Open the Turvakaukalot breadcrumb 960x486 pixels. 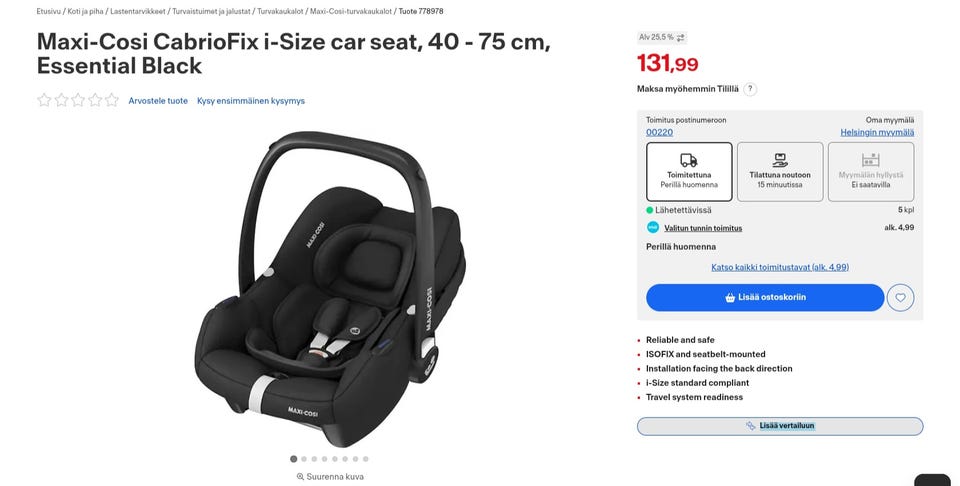click(280, 11)
